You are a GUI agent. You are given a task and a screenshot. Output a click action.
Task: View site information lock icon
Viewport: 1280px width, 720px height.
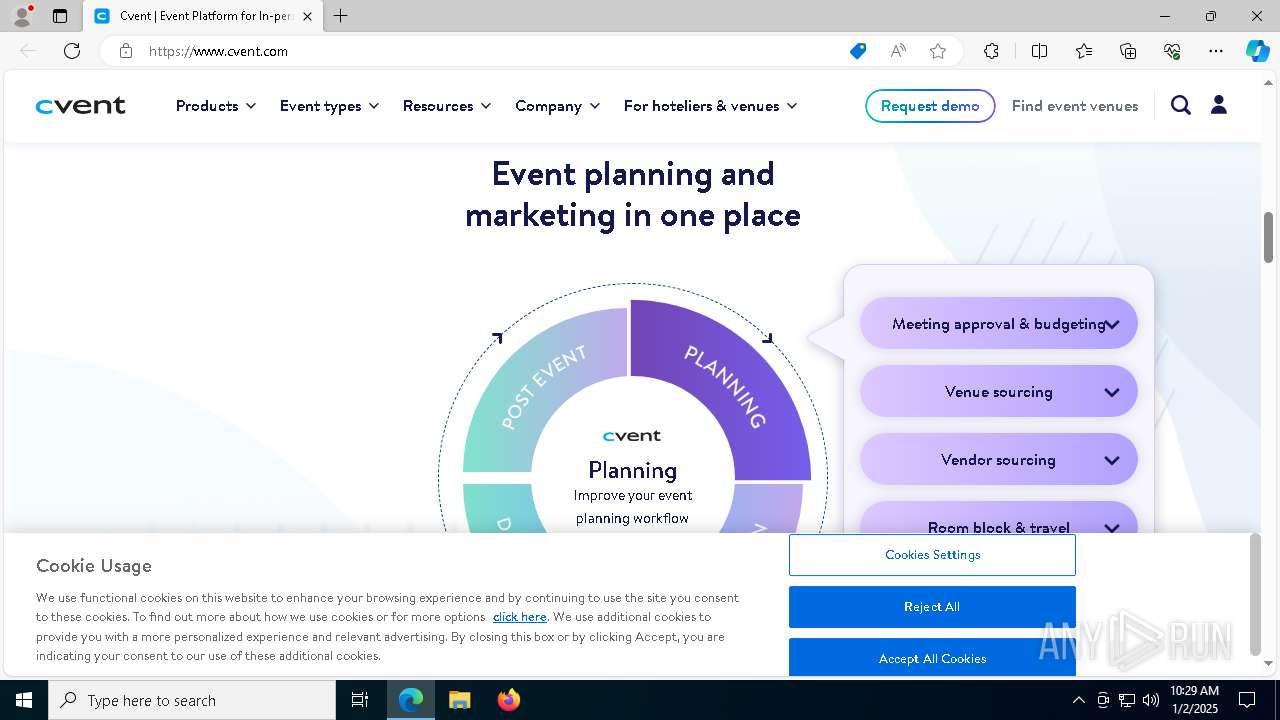[x=126, y=51]
